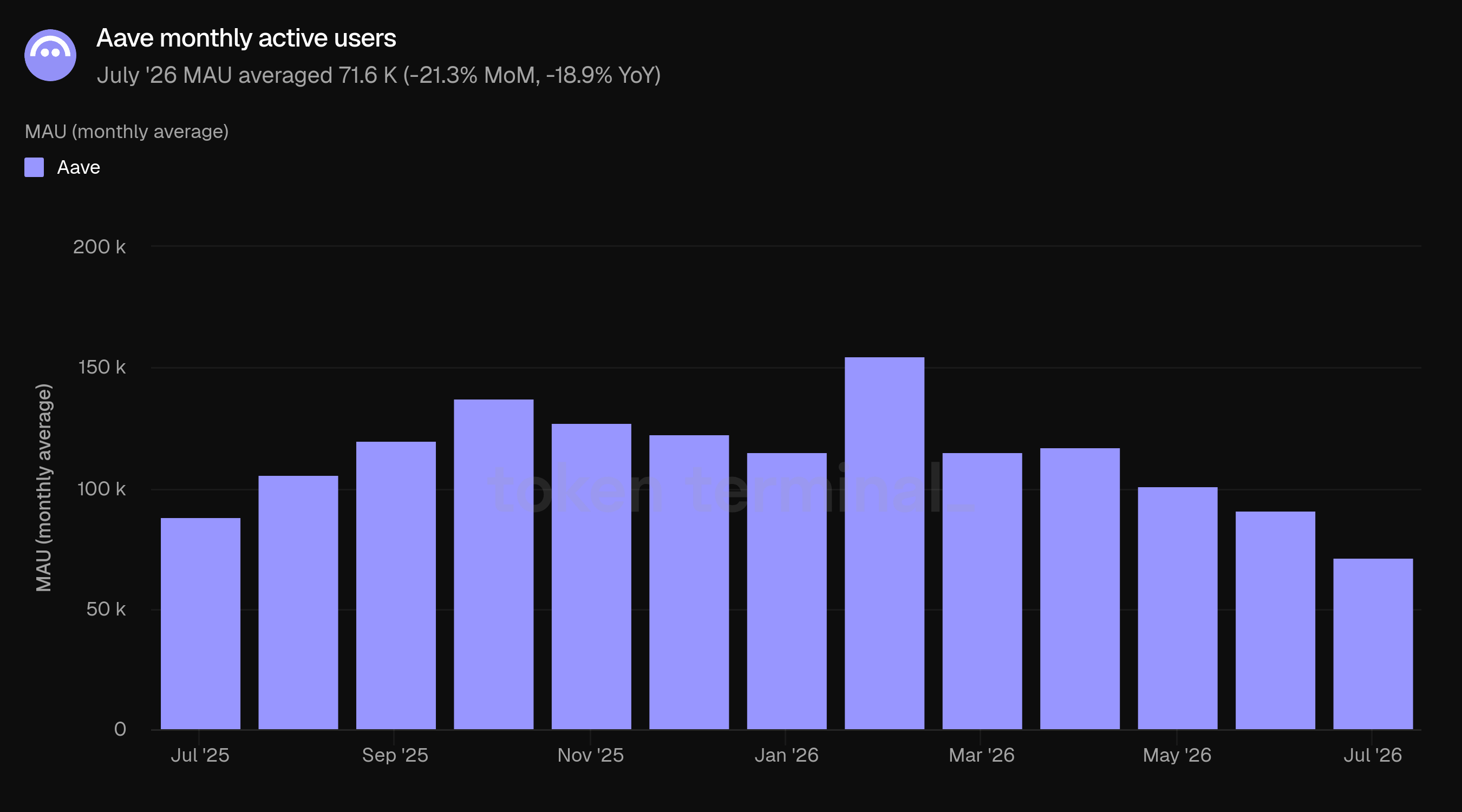Click the Mar '26 bar
Image resolution: width=1462 pixels, height=812 pixels.
tap(982, 591)
